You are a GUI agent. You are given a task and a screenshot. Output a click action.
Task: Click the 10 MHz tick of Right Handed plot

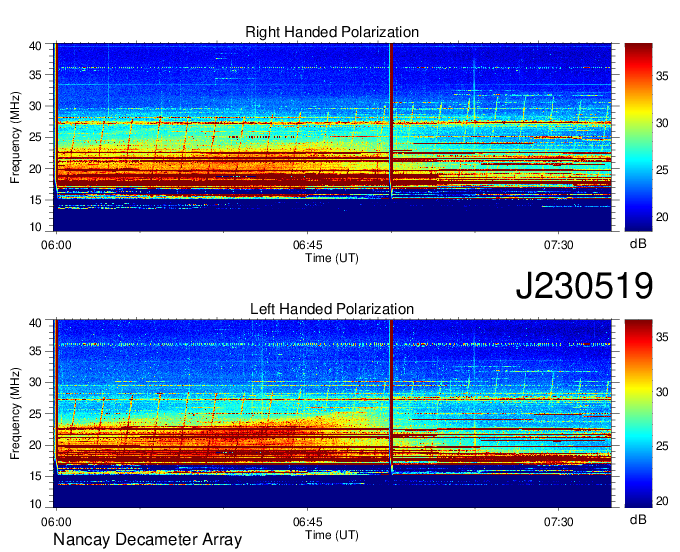click(x=35, y=227)
